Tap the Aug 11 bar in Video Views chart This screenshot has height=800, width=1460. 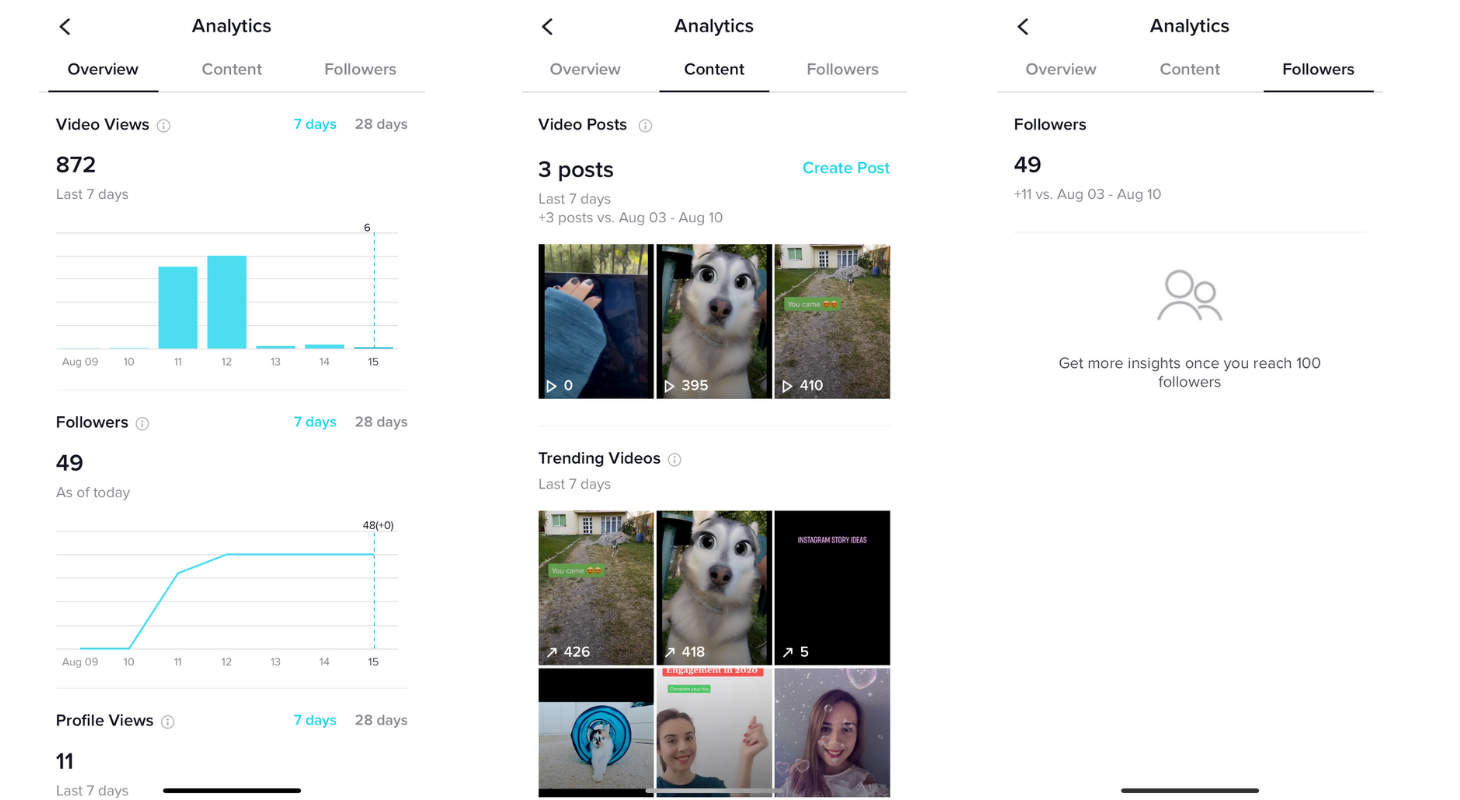pyautogui.click(x=178, y=307)
